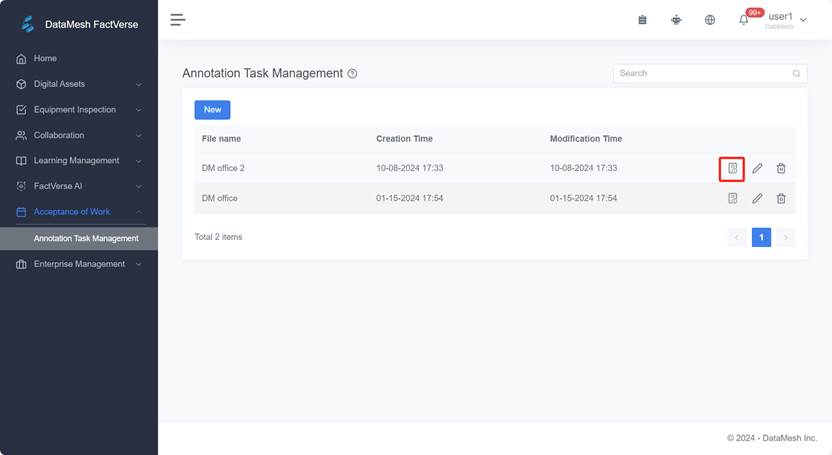The image size is (832, 455).
Task: Open annotation details for DM office 2
Action: tap(732, 169)
